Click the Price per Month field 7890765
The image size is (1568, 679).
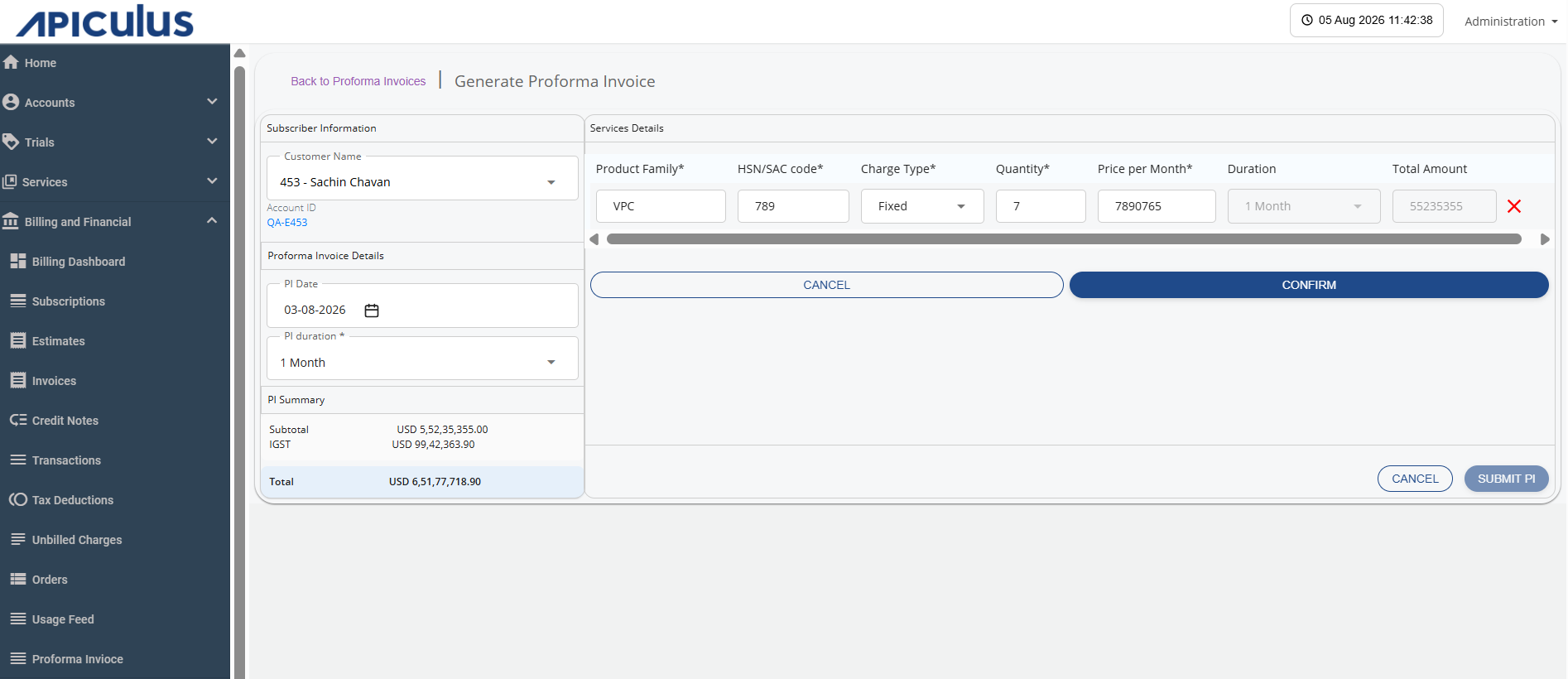click(x=1157, y=206)
